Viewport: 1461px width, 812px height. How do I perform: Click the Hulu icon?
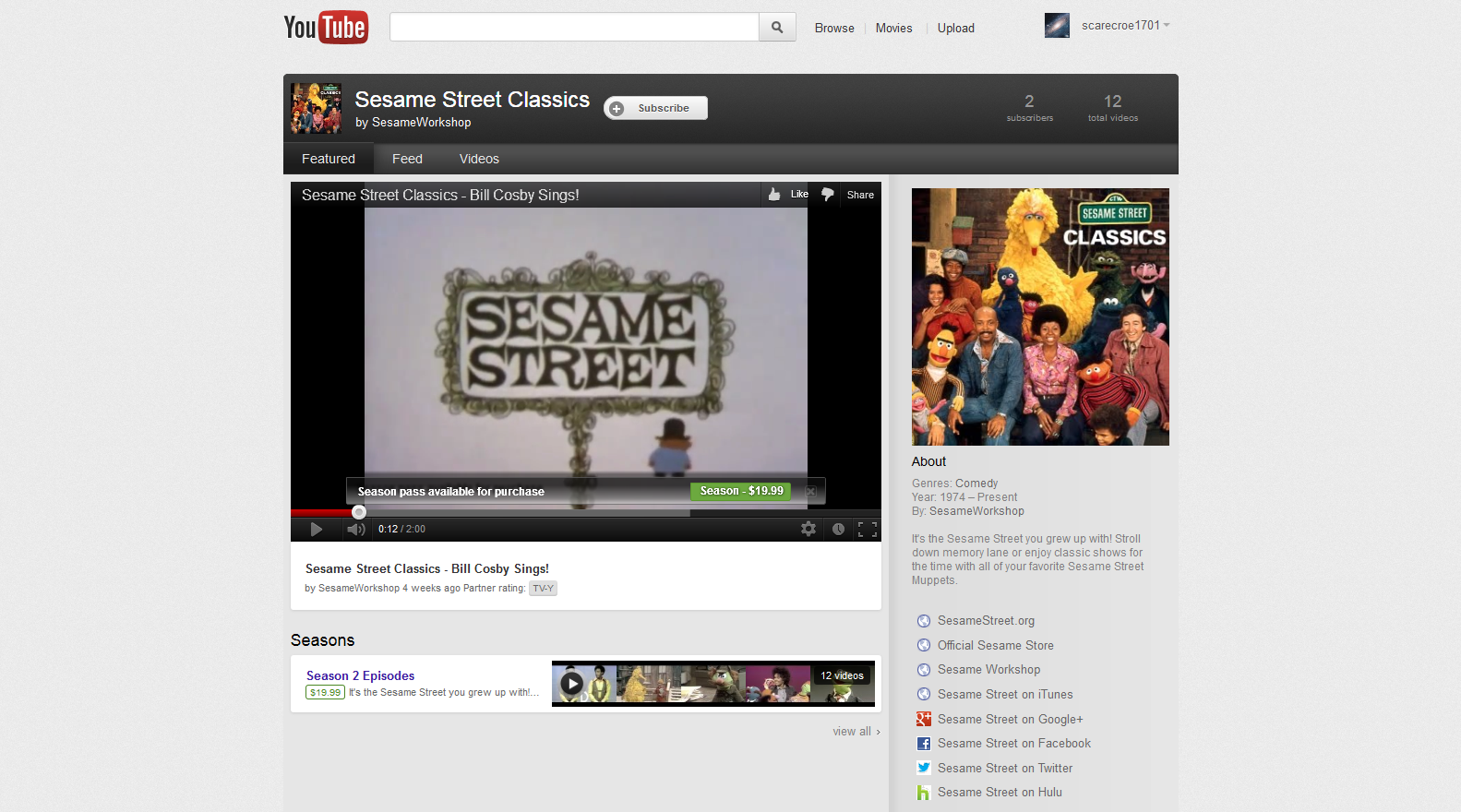click(x=924, y=793)
